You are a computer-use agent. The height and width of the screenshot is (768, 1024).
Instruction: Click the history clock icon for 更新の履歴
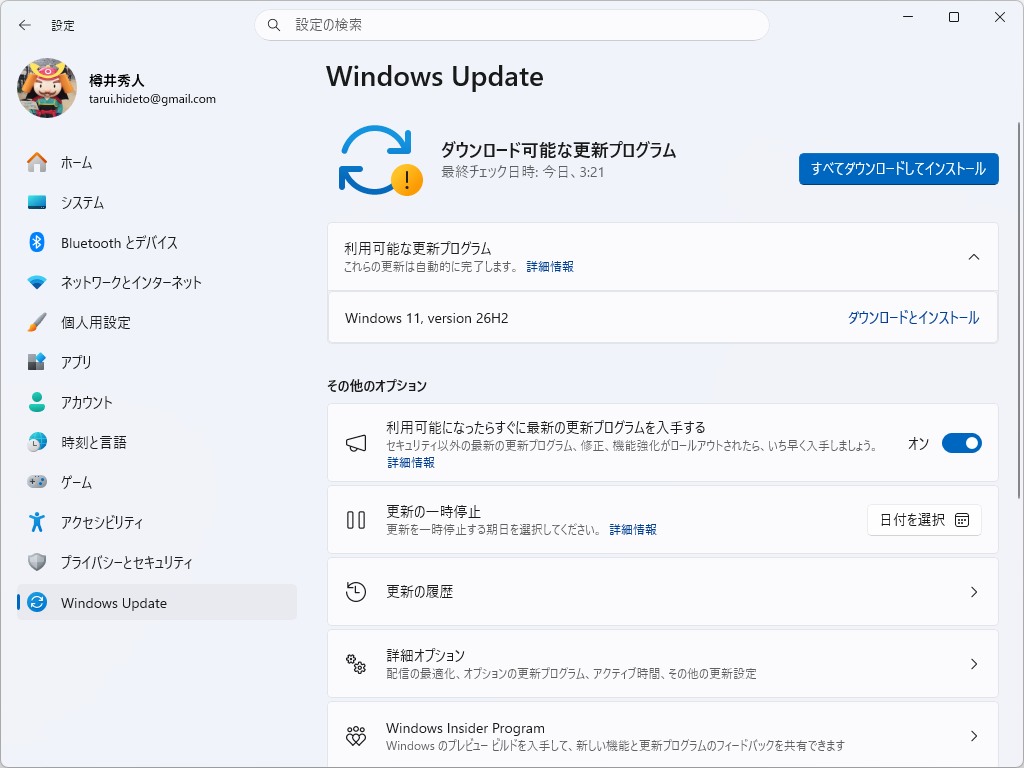click(x=356, y=592)
